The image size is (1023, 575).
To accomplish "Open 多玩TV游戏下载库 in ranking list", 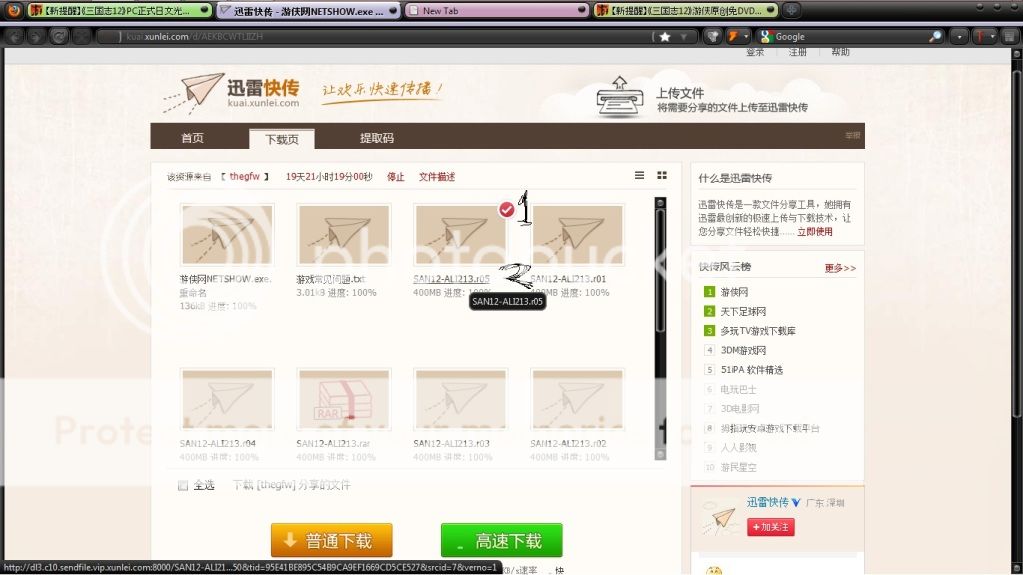I will pyautogui.click(x=757, y=331).
